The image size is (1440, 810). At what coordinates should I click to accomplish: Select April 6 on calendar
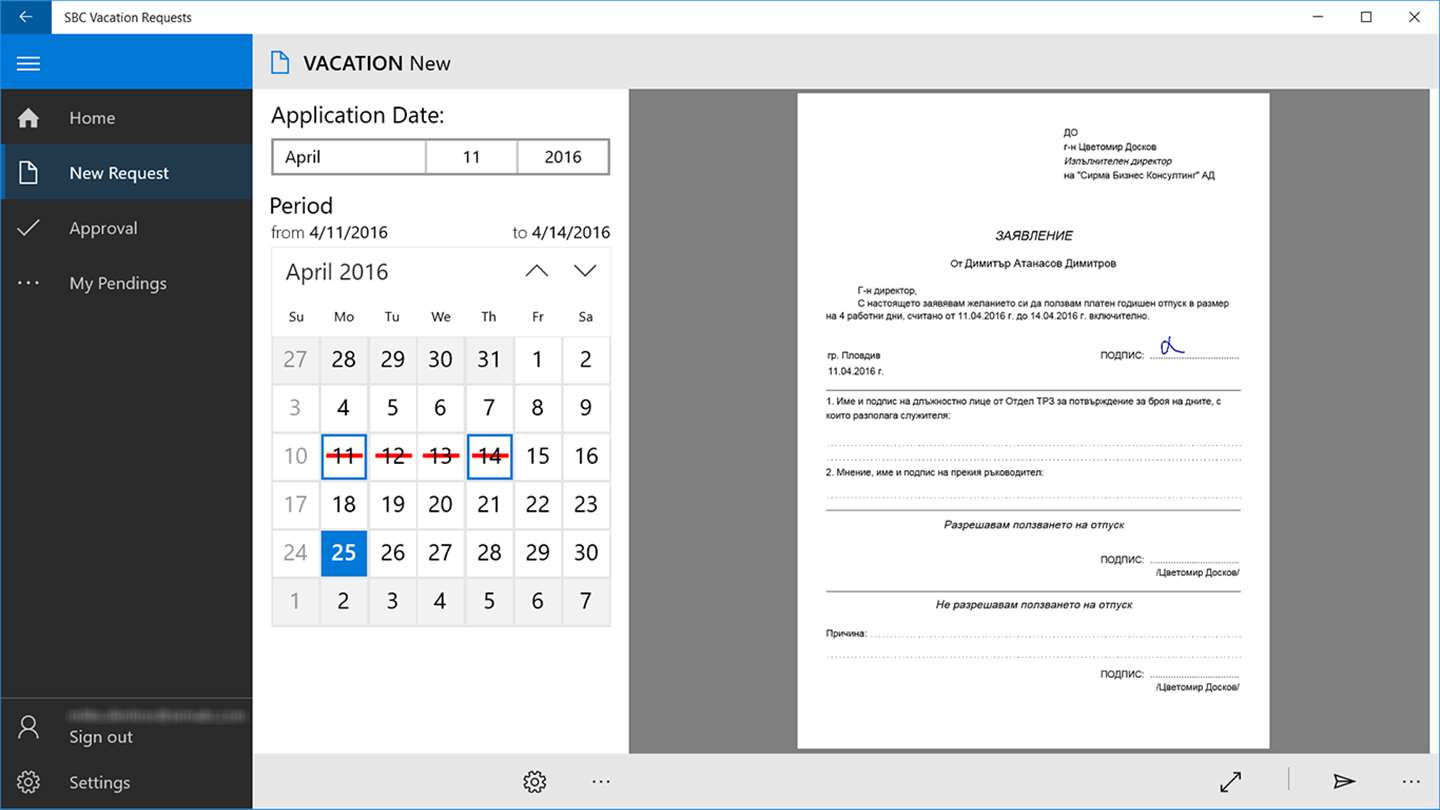tap(441, 407)
